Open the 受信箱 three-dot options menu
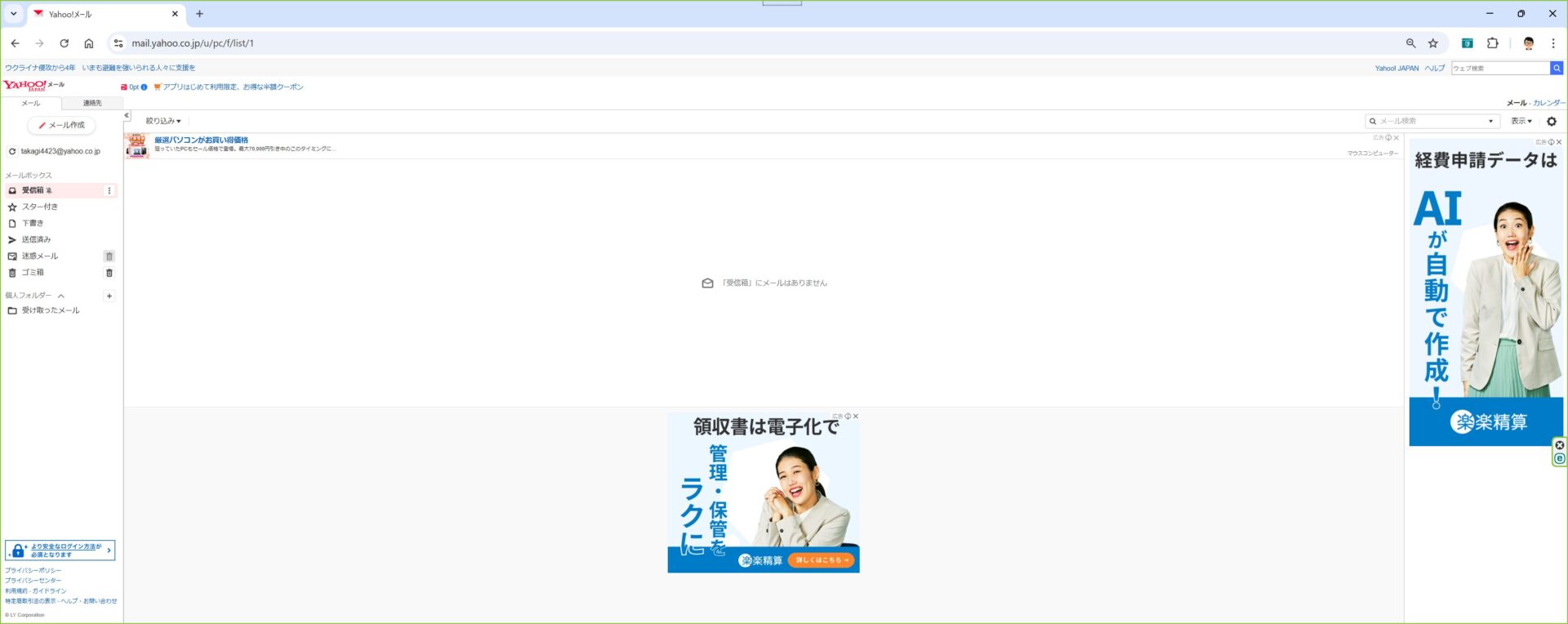This screenshot has width=1568, height=624. click(109, 191)
